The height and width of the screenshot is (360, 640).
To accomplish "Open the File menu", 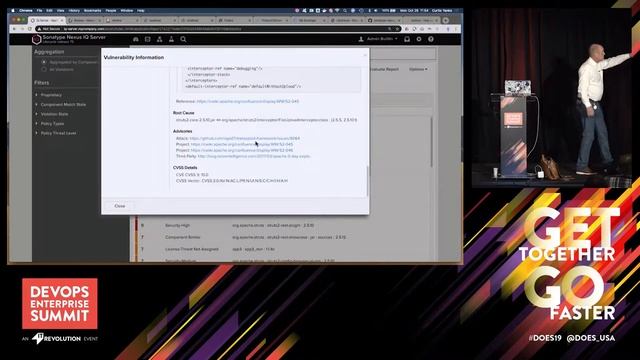I will 39,11.
